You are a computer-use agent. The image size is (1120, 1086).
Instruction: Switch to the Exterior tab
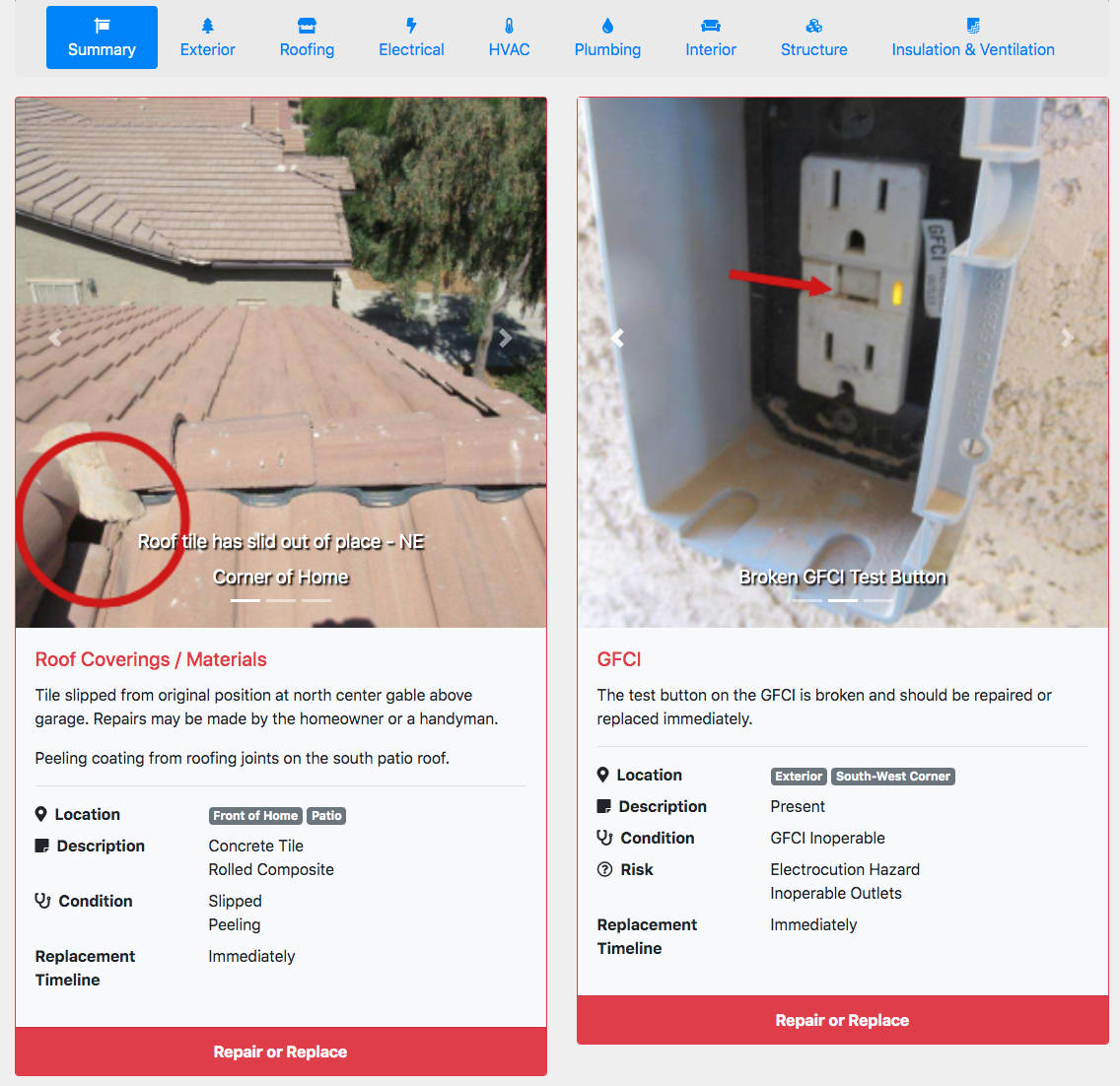[207, 37]
